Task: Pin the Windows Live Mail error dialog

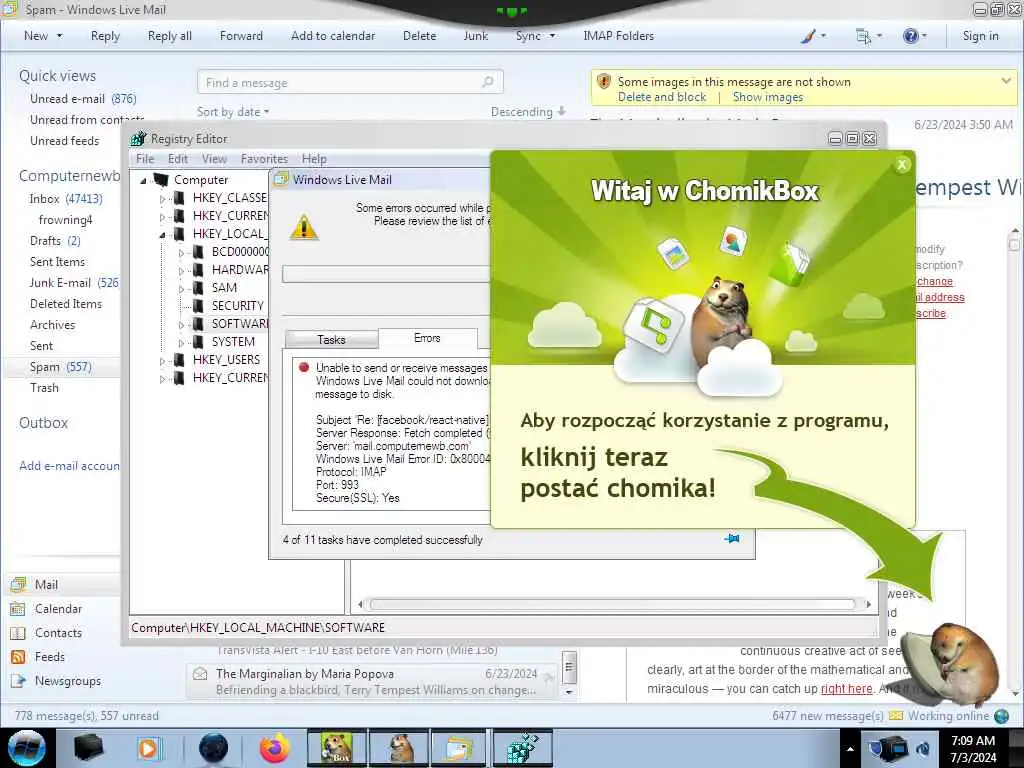Action: (x=732, y=539)
